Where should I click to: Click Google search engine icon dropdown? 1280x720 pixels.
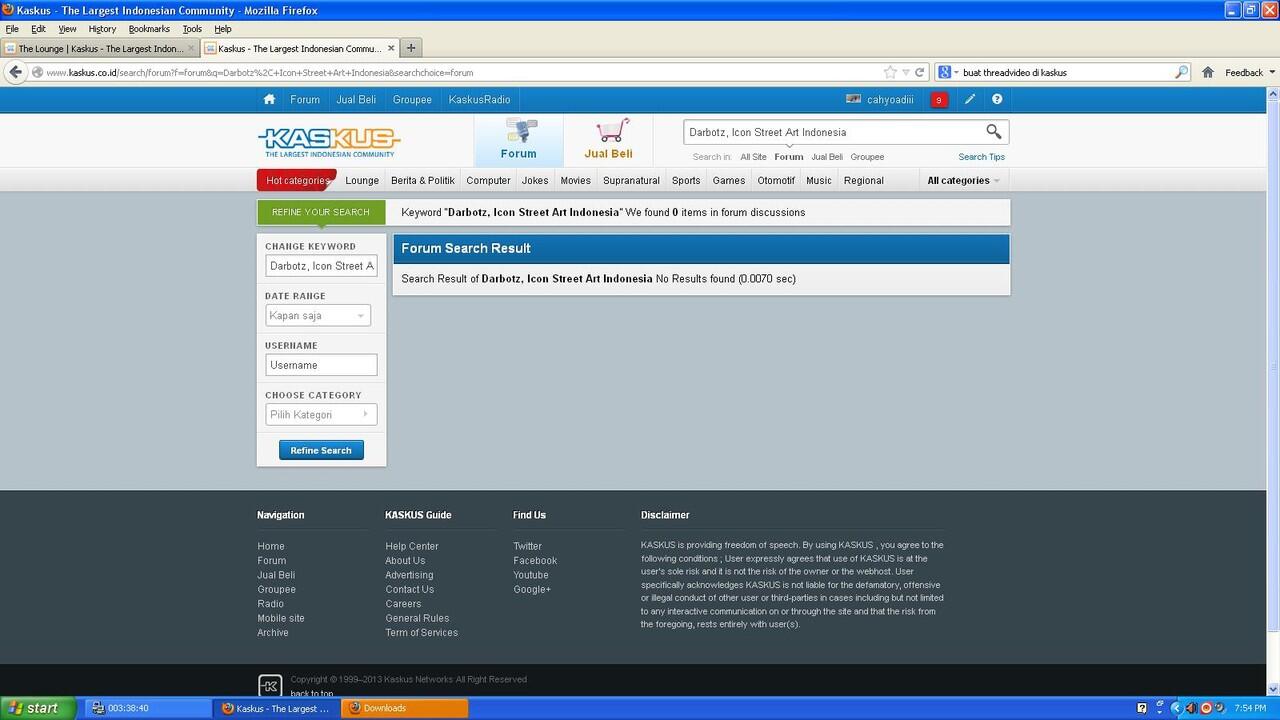pyautogui.click(x=947, y=72)
